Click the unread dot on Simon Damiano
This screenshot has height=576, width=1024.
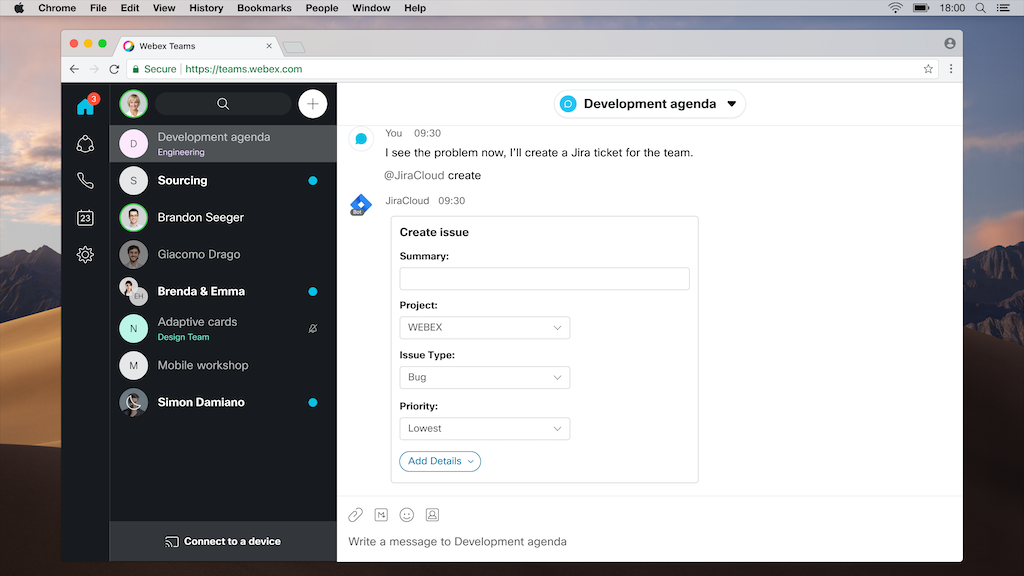pyautogui.click(x=313, y=402)
